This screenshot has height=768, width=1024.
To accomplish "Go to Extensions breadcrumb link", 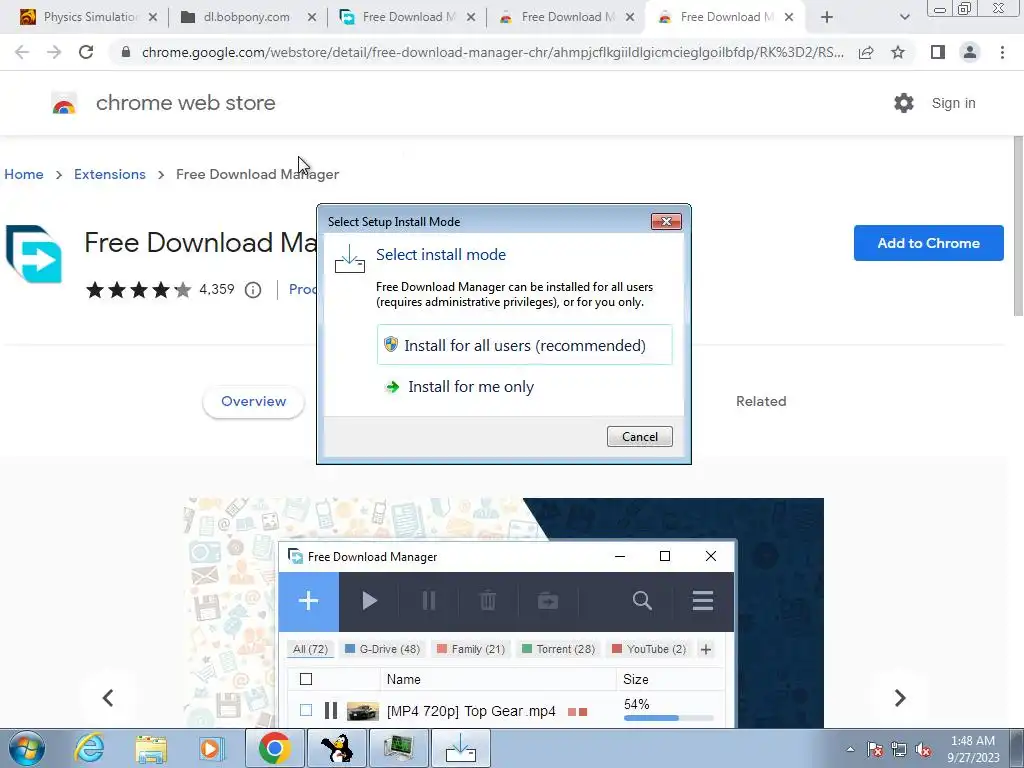I will (110, 174).
